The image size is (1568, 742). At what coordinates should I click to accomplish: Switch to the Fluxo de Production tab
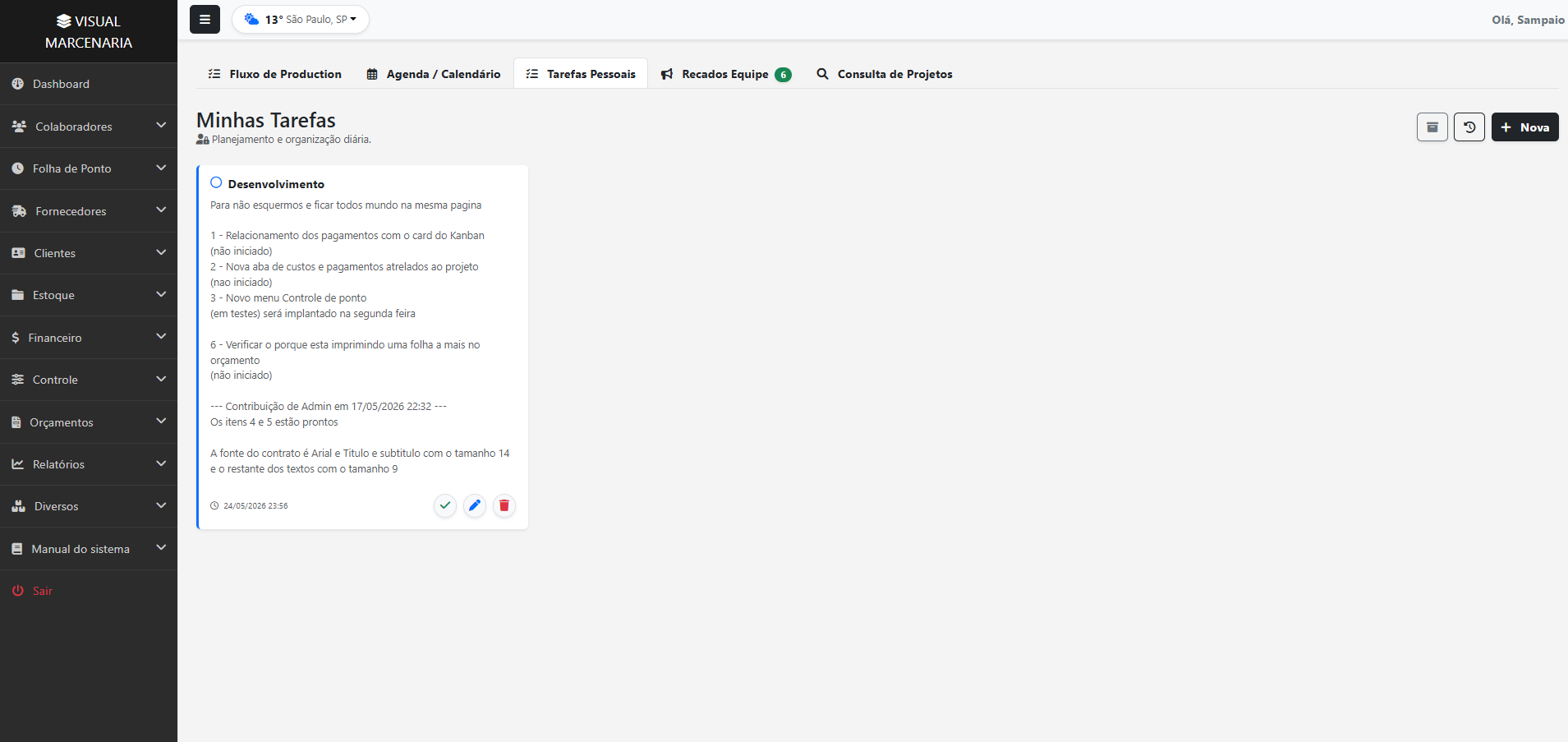[275, 74]
